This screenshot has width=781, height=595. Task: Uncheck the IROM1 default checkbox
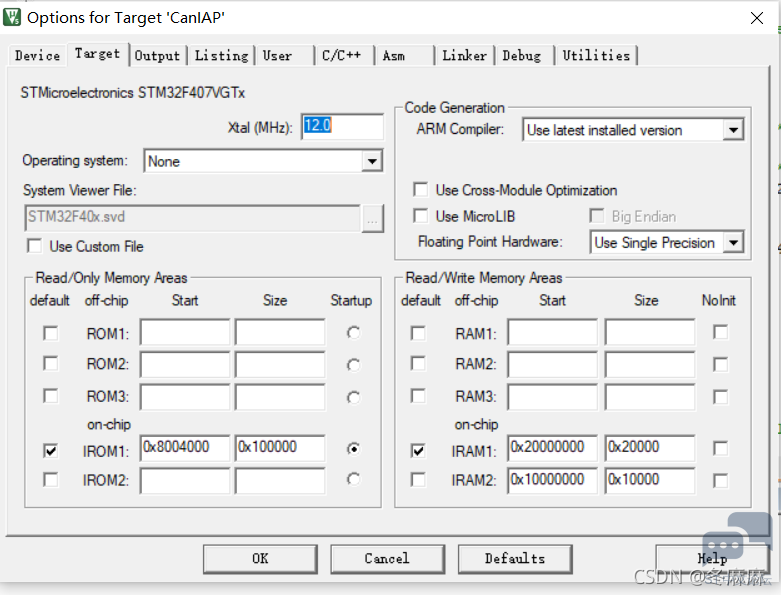click(x=50, y=450)
